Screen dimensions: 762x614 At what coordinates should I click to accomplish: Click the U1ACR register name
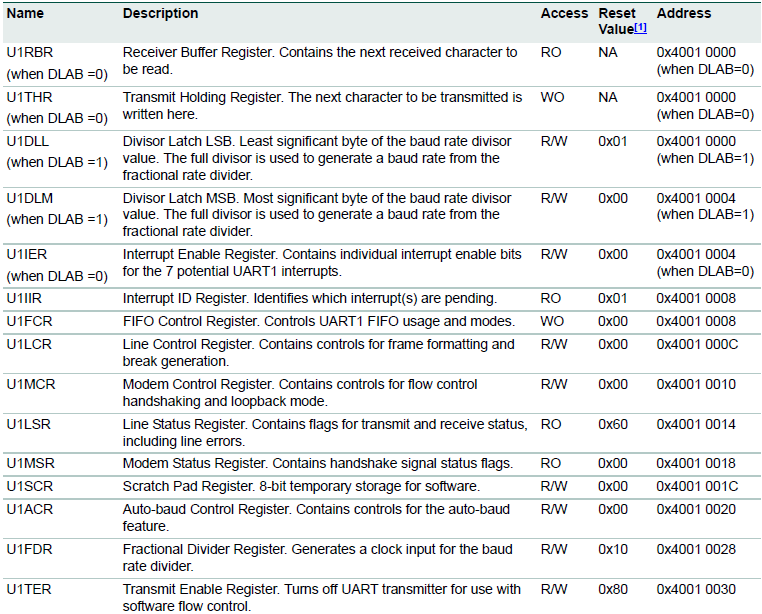click(27, 510)
